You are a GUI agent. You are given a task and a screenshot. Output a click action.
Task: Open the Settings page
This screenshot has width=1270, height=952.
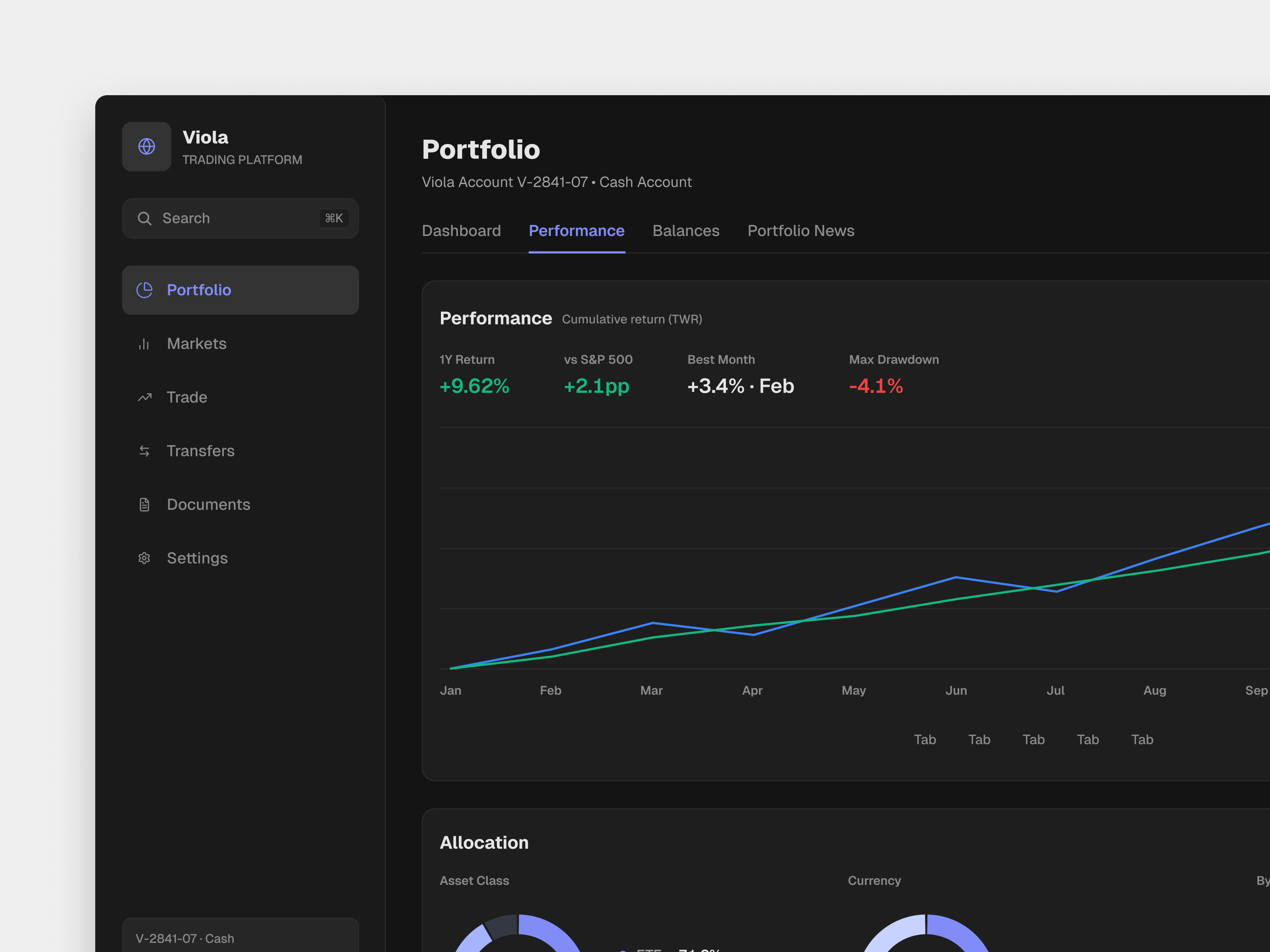coord(241,559)
